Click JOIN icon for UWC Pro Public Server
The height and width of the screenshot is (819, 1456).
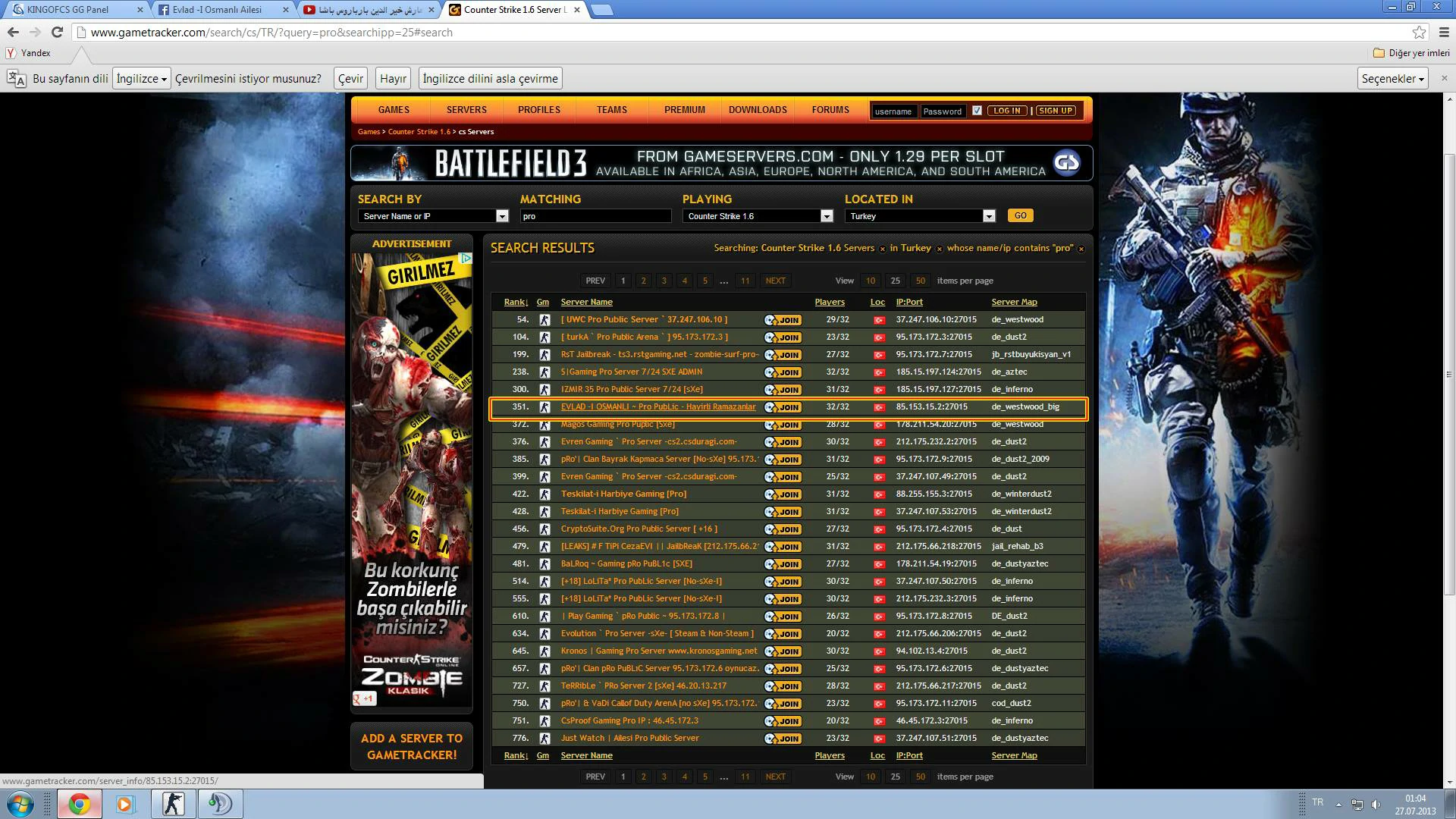(783, 320)
